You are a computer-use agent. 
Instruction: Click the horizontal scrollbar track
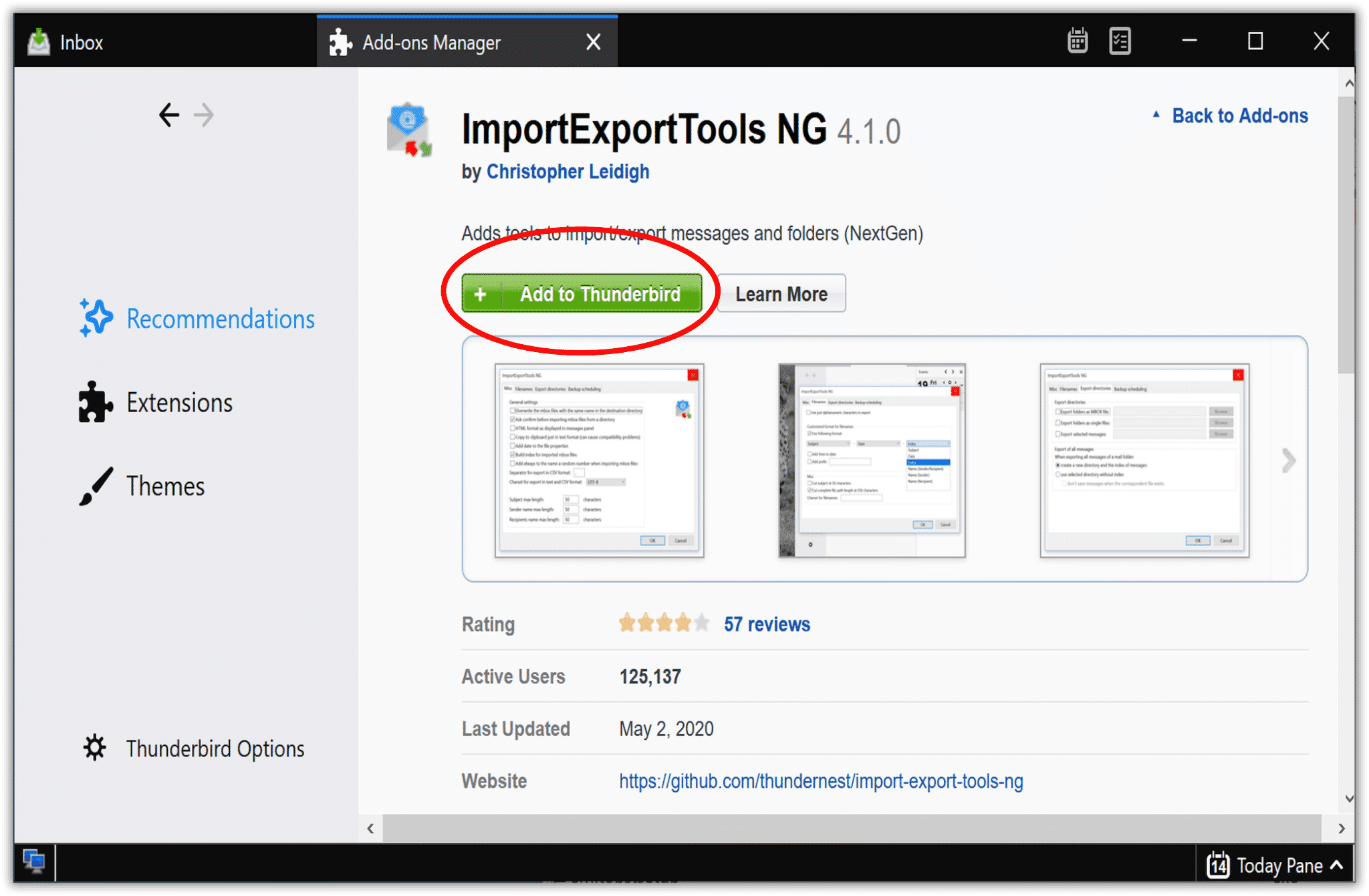coord(852,829)
